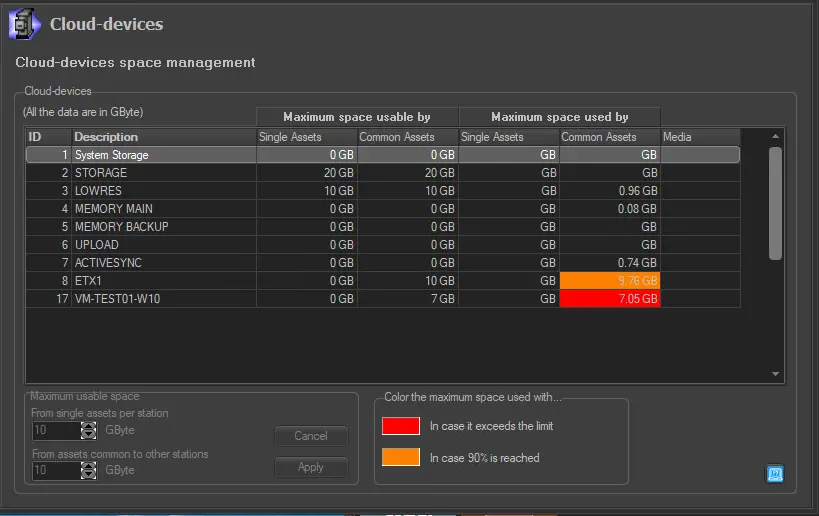819x516 pixels.
Task: Decrease the common assets GByte value
Action: click(88, 474)
